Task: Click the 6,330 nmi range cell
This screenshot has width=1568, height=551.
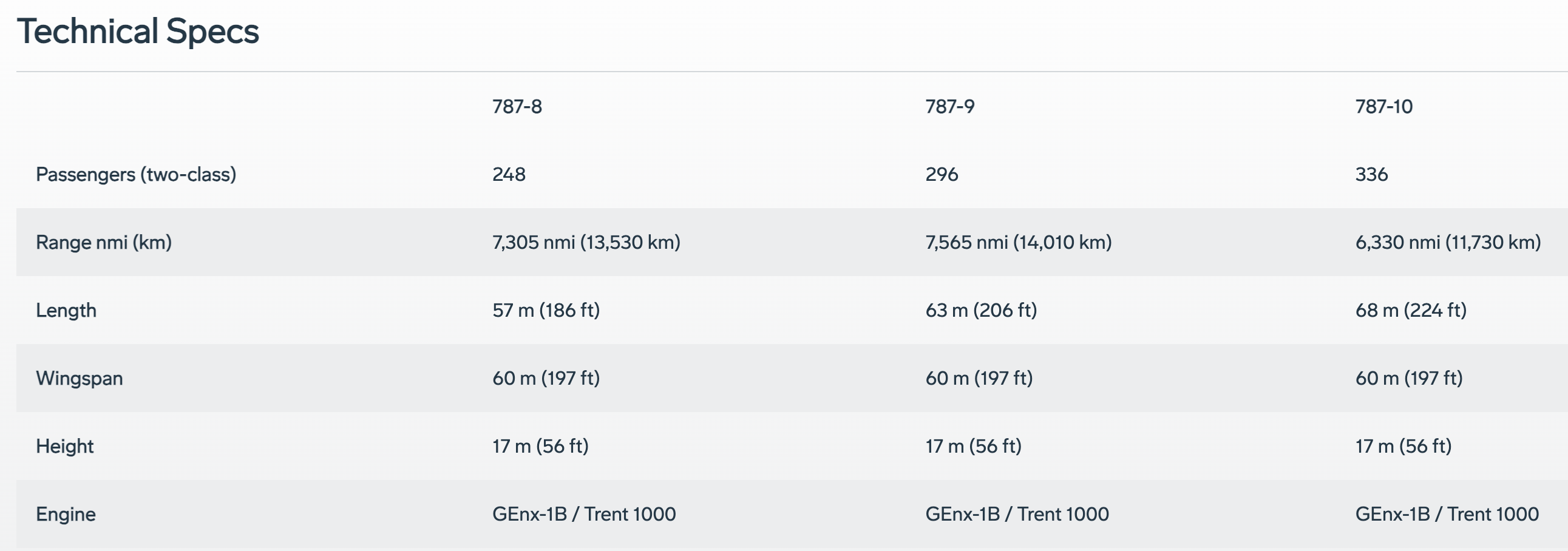Action: pos(1448,242)
